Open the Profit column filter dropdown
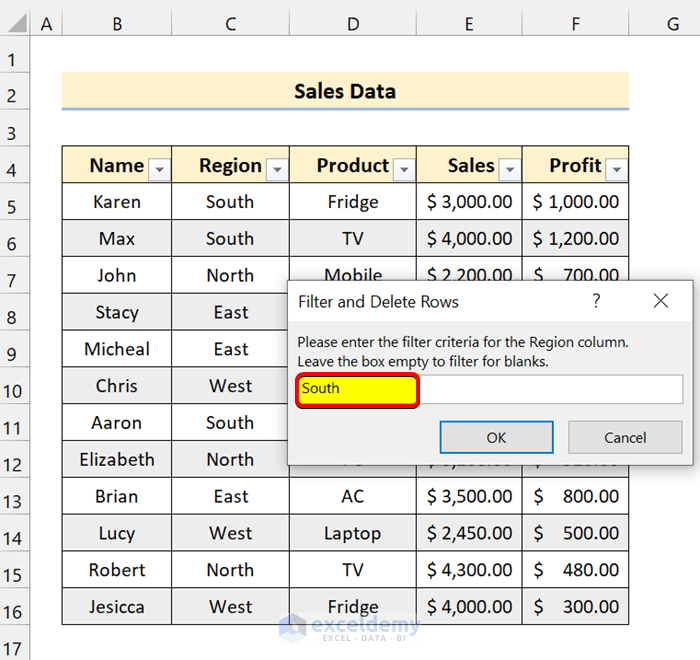This screenshot has width=700, height=660. [617, 169]
